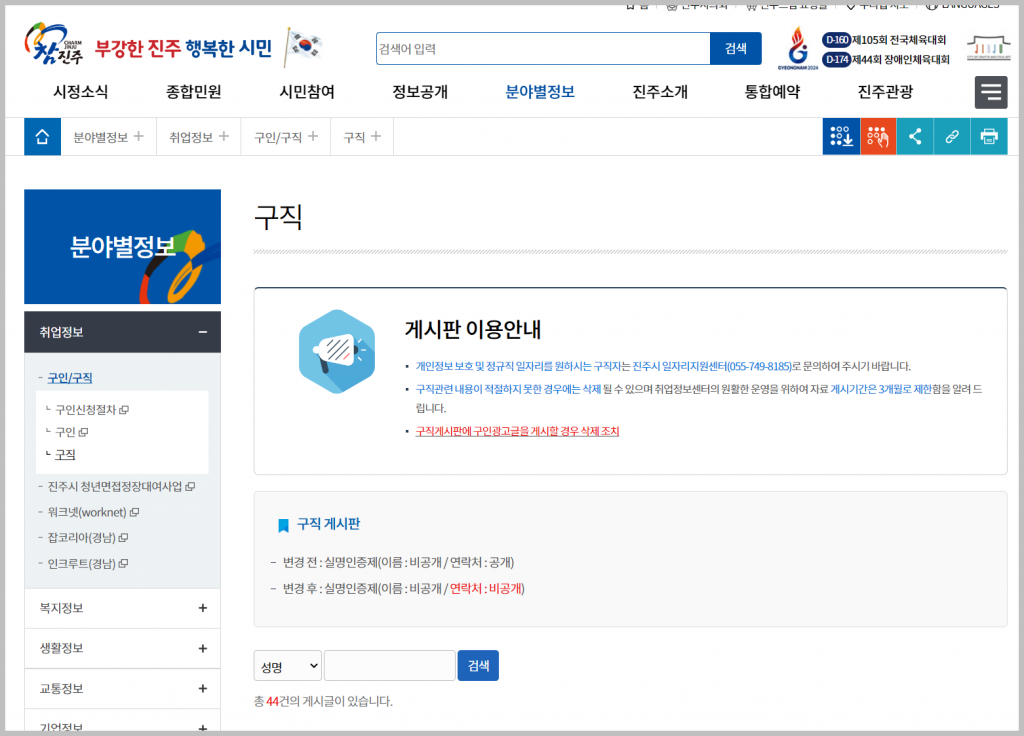Open 진주시 청년면접정장대여사업 link
This screenshot has height=736, width=1024.
coord(115,487)
